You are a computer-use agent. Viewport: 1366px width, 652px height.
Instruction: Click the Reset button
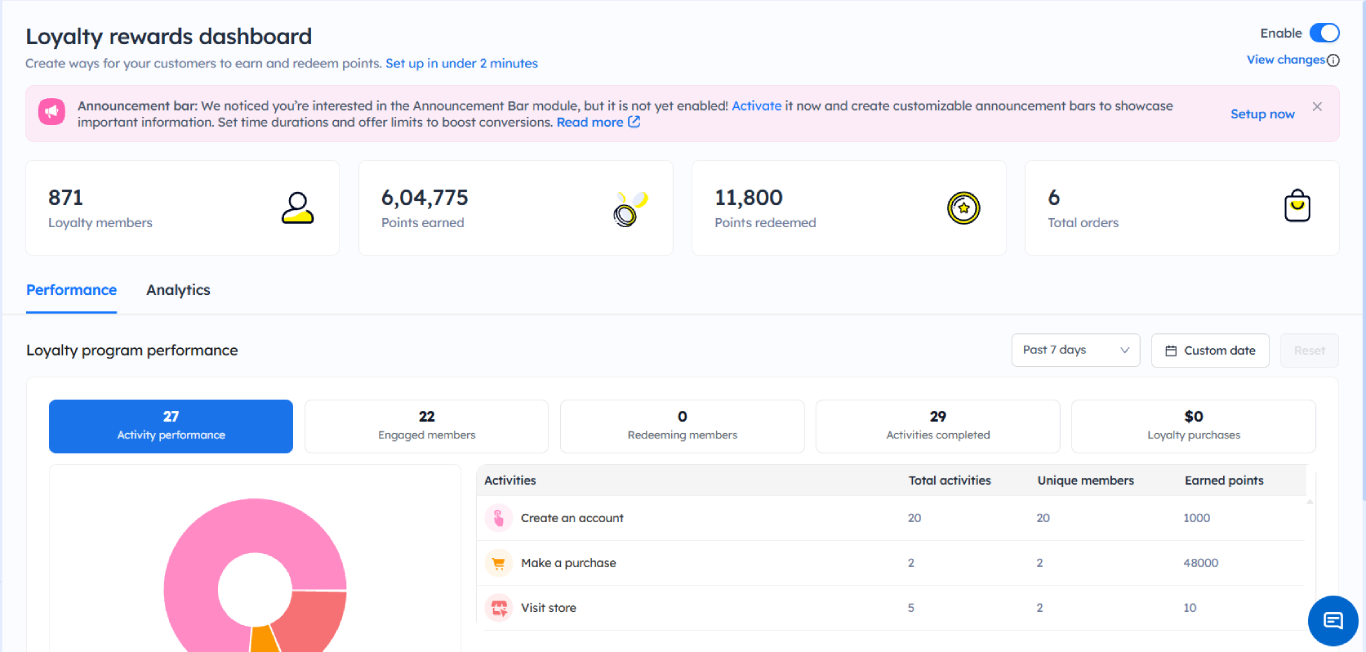coord(1309,350)
